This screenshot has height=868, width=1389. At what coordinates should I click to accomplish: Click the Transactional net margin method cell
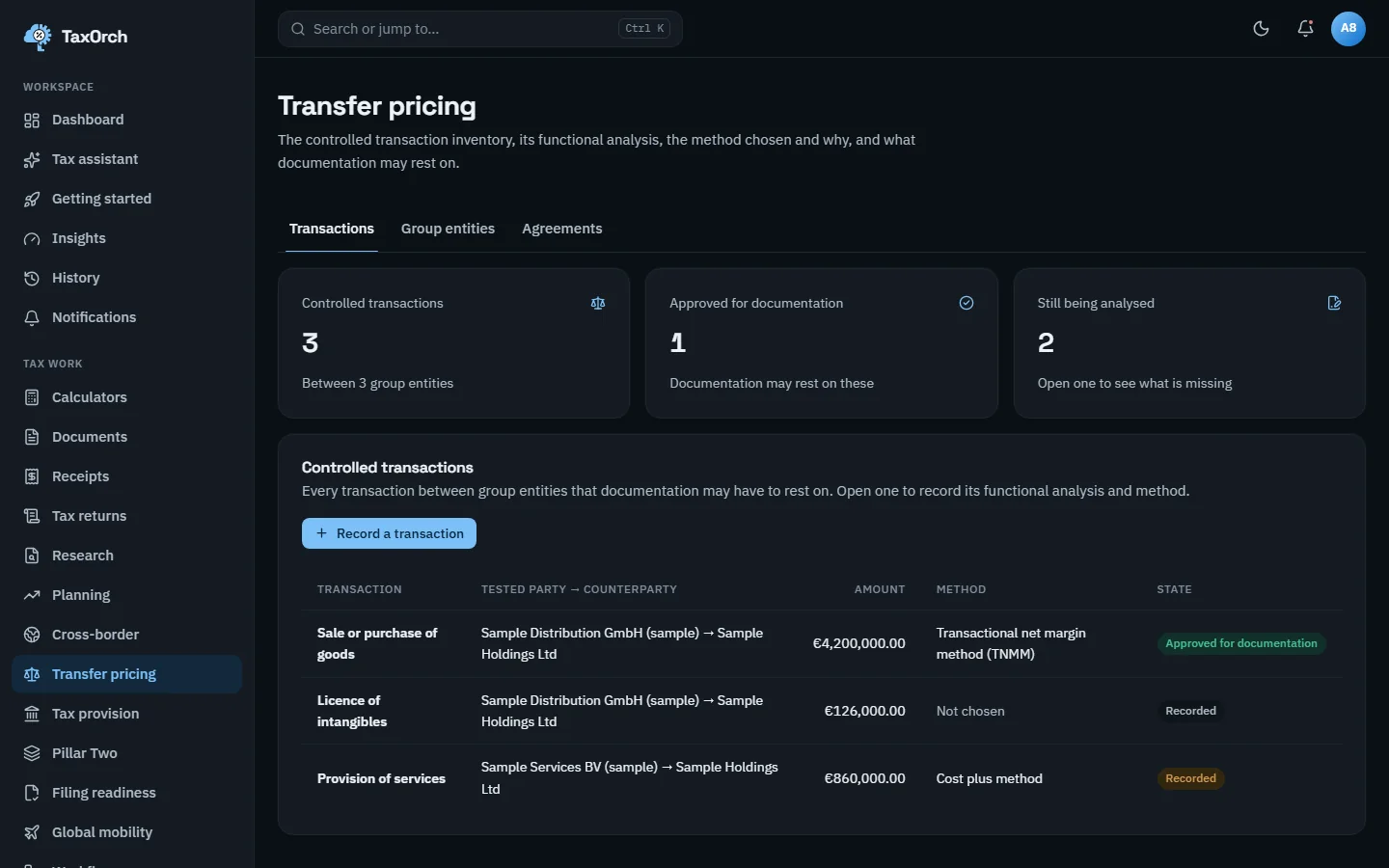pos(1011,643)
